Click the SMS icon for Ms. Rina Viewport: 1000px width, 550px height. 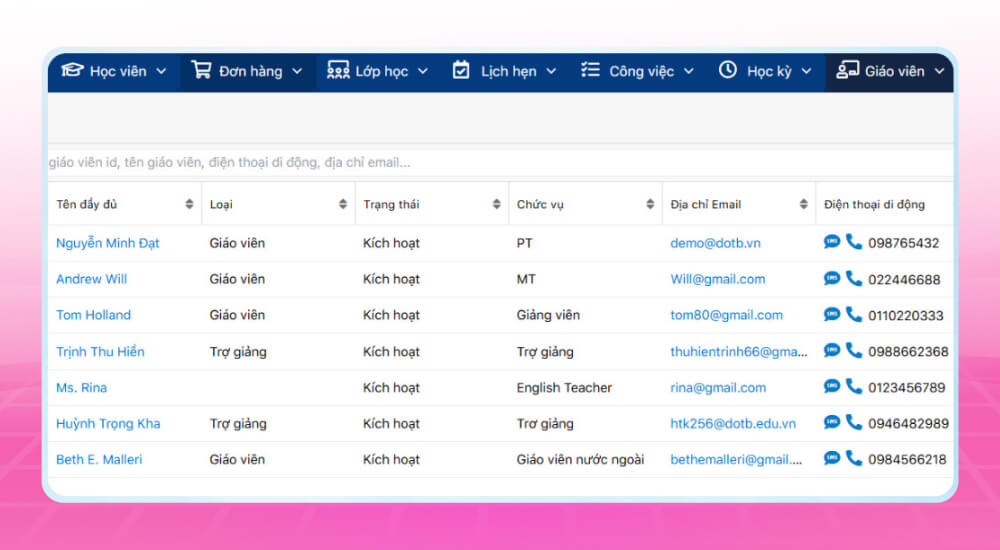832,386
